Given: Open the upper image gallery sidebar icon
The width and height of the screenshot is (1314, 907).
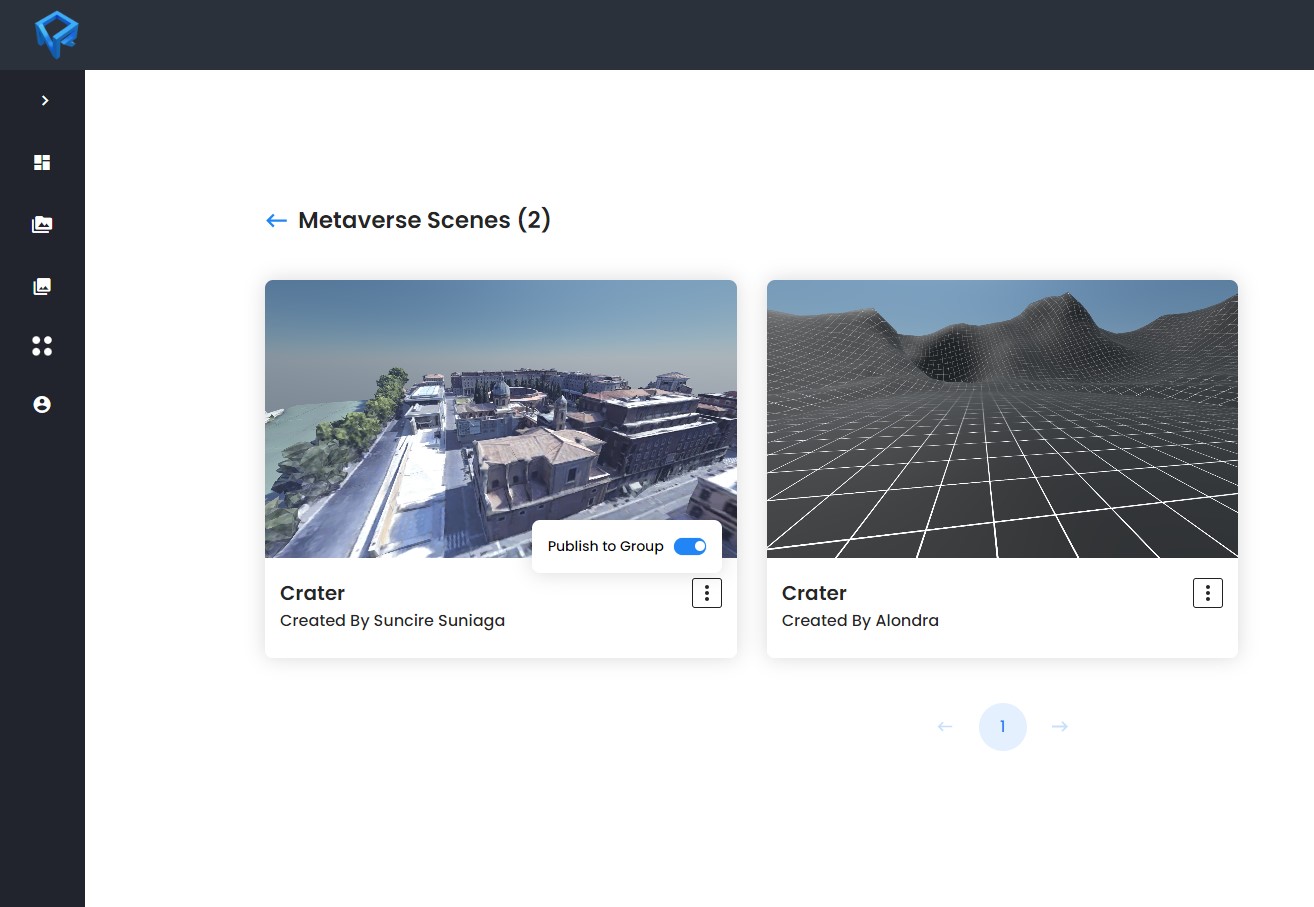Looking at the screenshot, I should point(42,224).
